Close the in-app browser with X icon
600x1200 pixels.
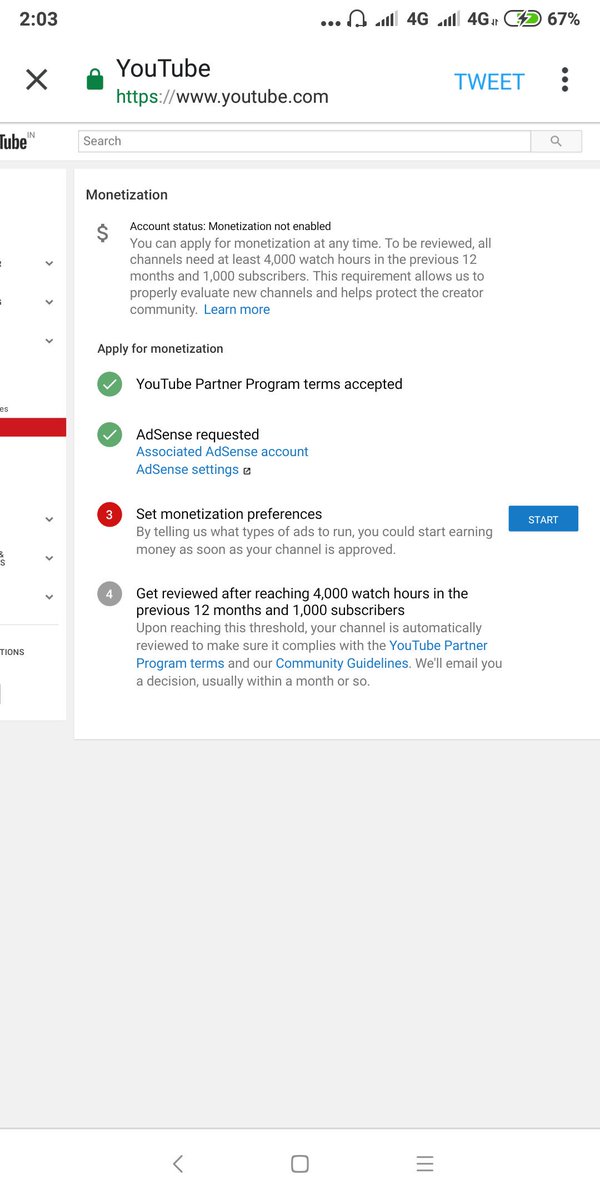point(36,80)
